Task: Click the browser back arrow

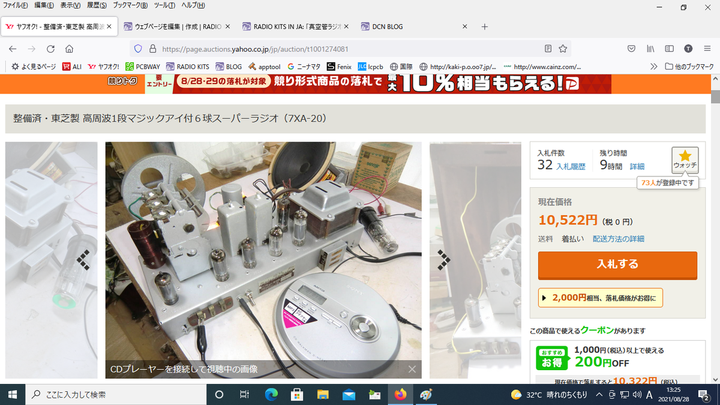Action: click(x=14, y=48)
